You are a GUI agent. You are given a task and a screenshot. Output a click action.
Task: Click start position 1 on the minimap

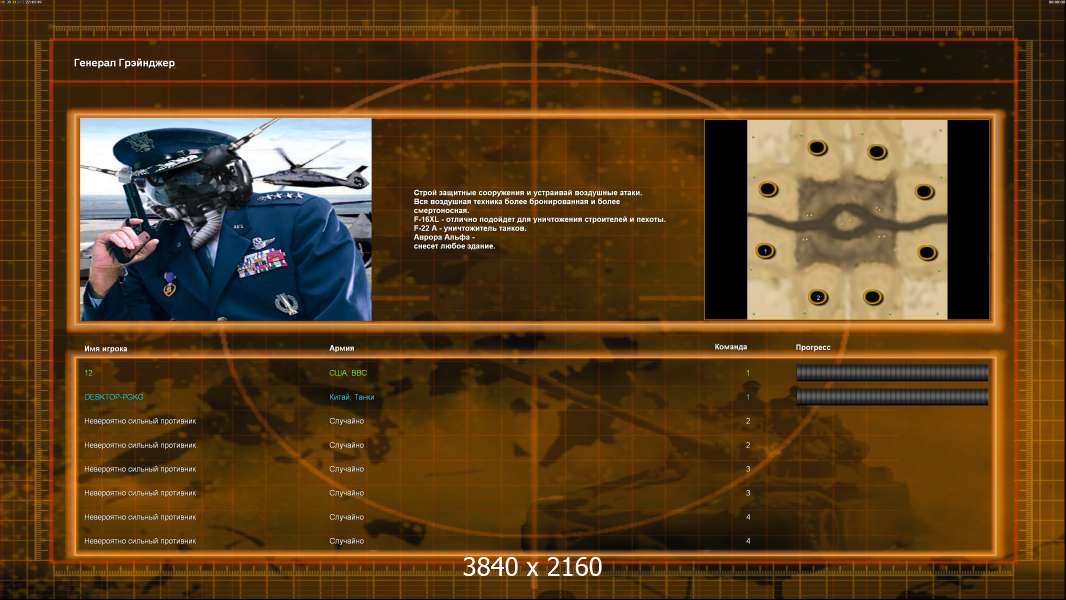[765, 250]
